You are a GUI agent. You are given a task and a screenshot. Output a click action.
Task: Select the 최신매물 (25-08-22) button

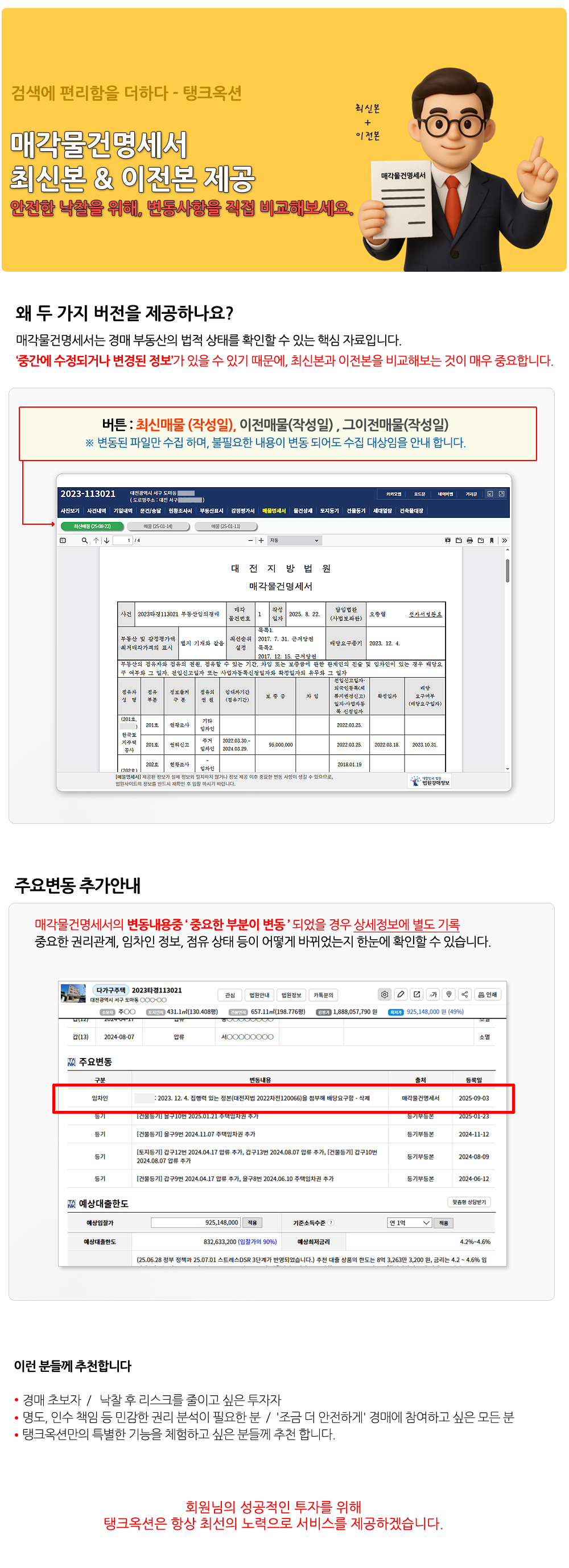(92, 526)
